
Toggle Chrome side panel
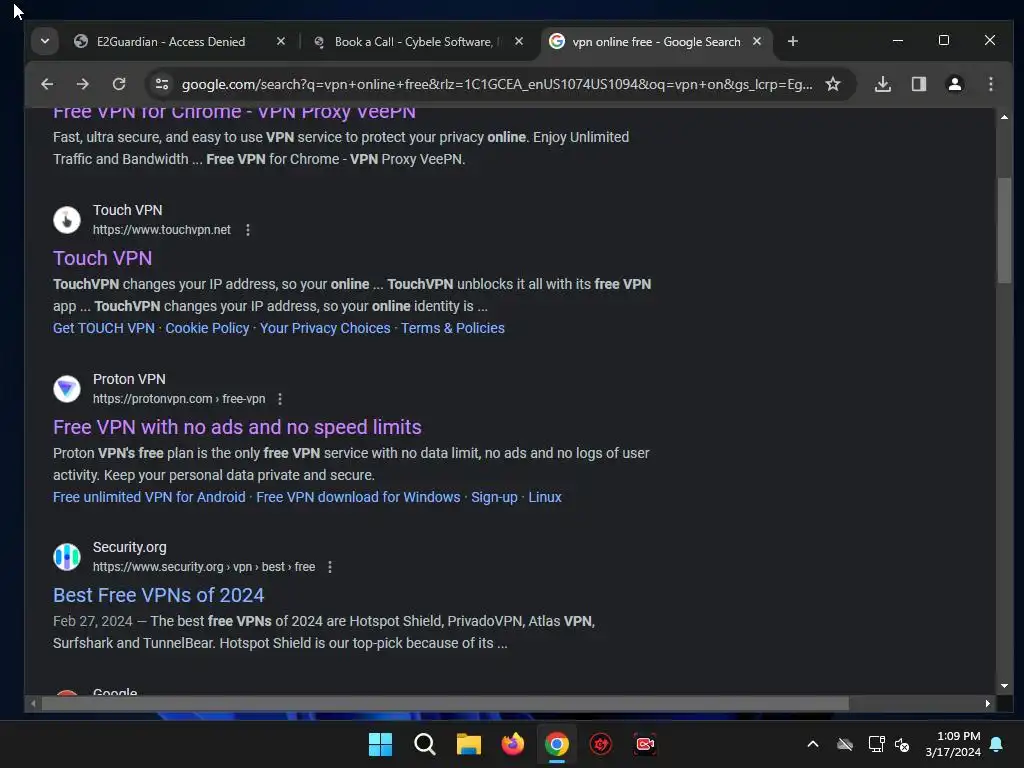point(919,84)
